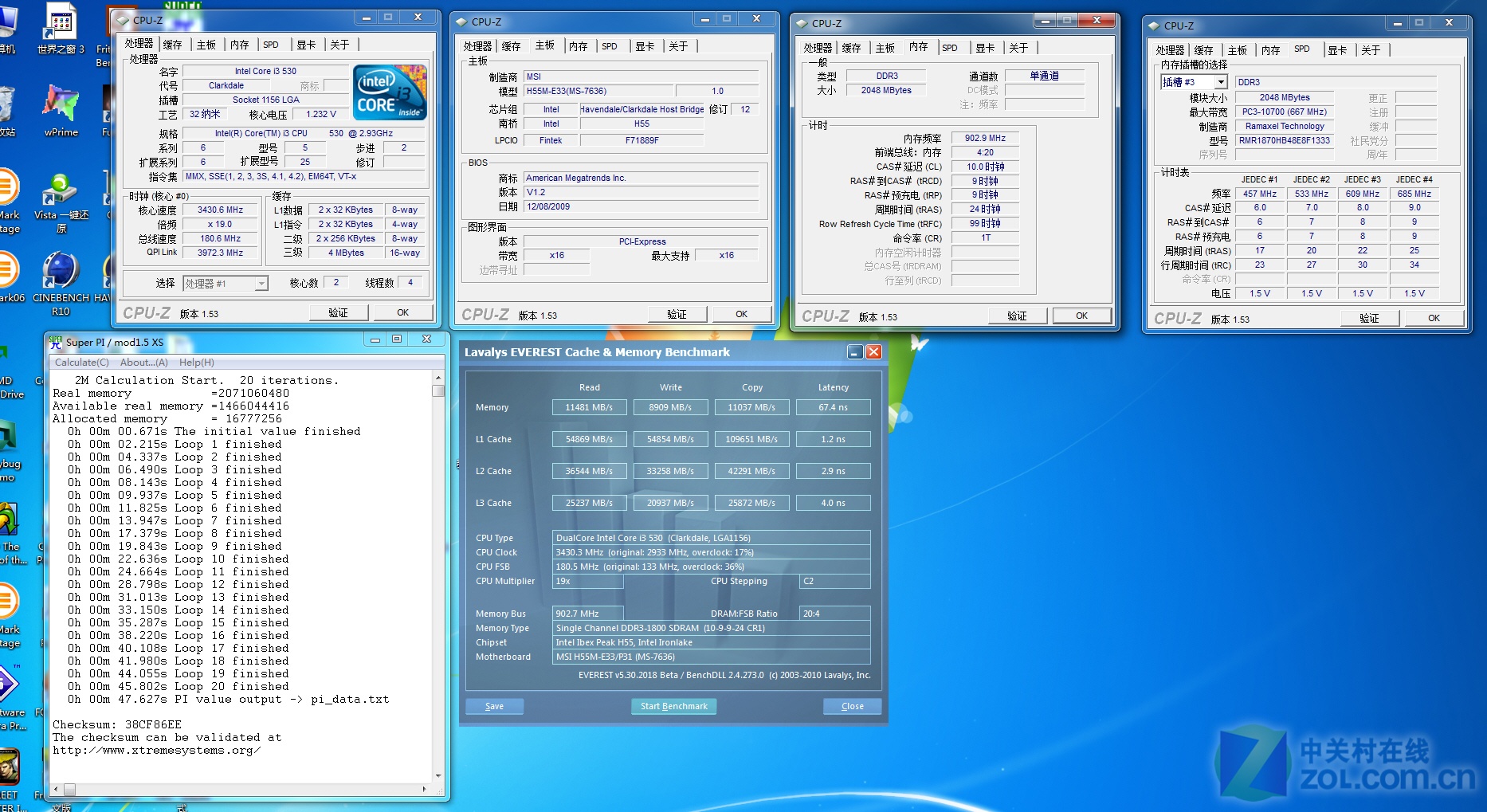Image resolution: width=1487 pixels, height=812 pixels.
Task: Open the wPrime desktop icon
Action: pyautogui.click(x=61, y=112)
